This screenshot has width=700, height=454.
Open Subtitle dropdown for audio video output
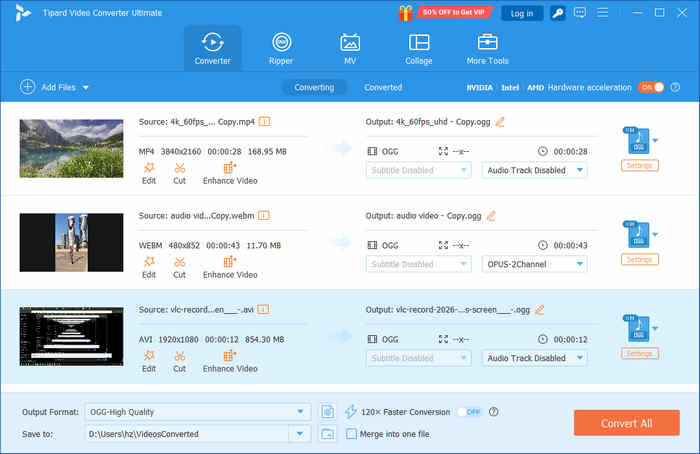click(418, 264)
